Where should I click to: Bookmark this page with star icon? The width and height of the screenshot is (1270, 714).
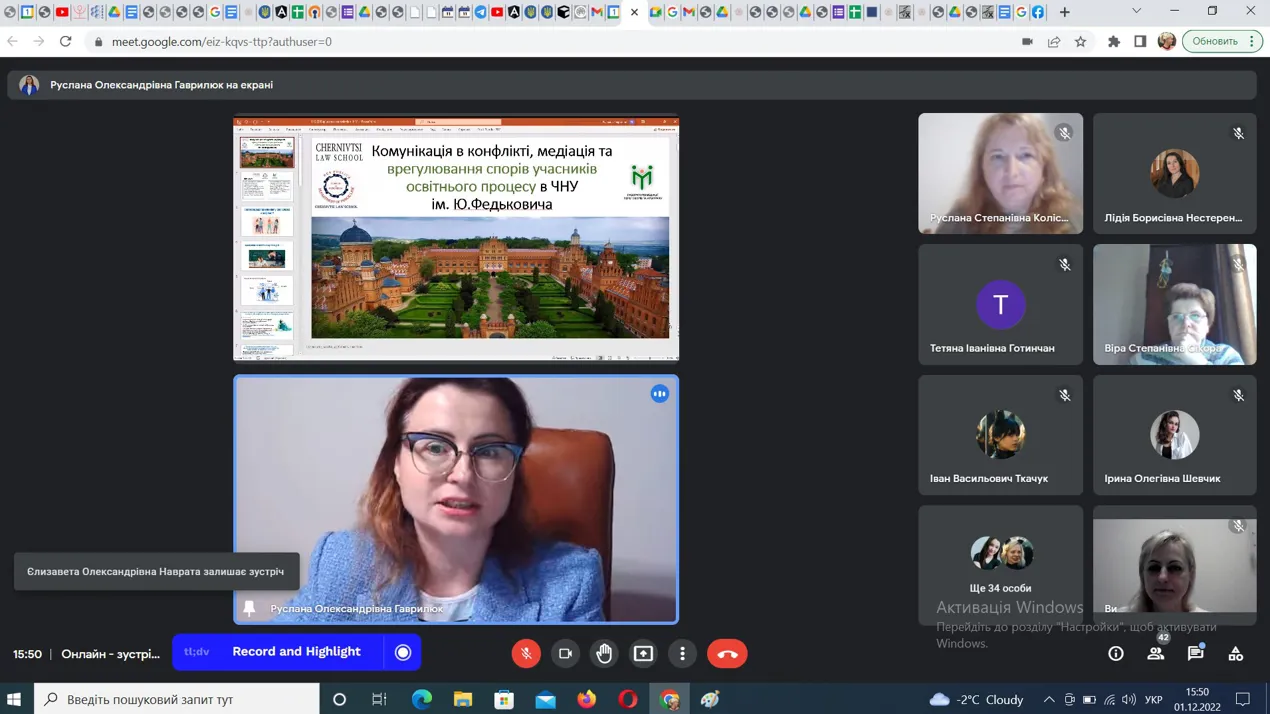tap(1080, 42)
